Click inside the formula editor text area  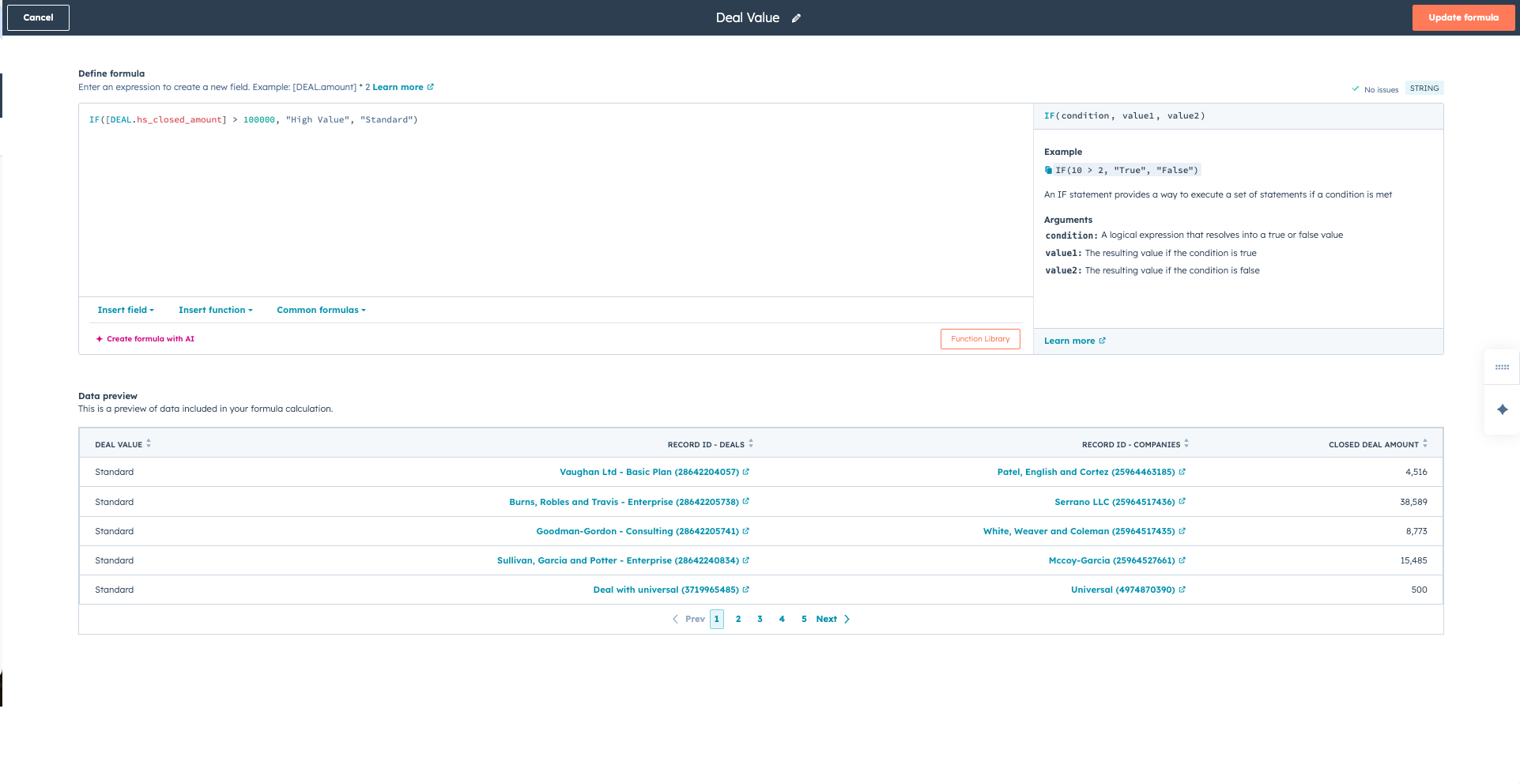click(553, 205)
